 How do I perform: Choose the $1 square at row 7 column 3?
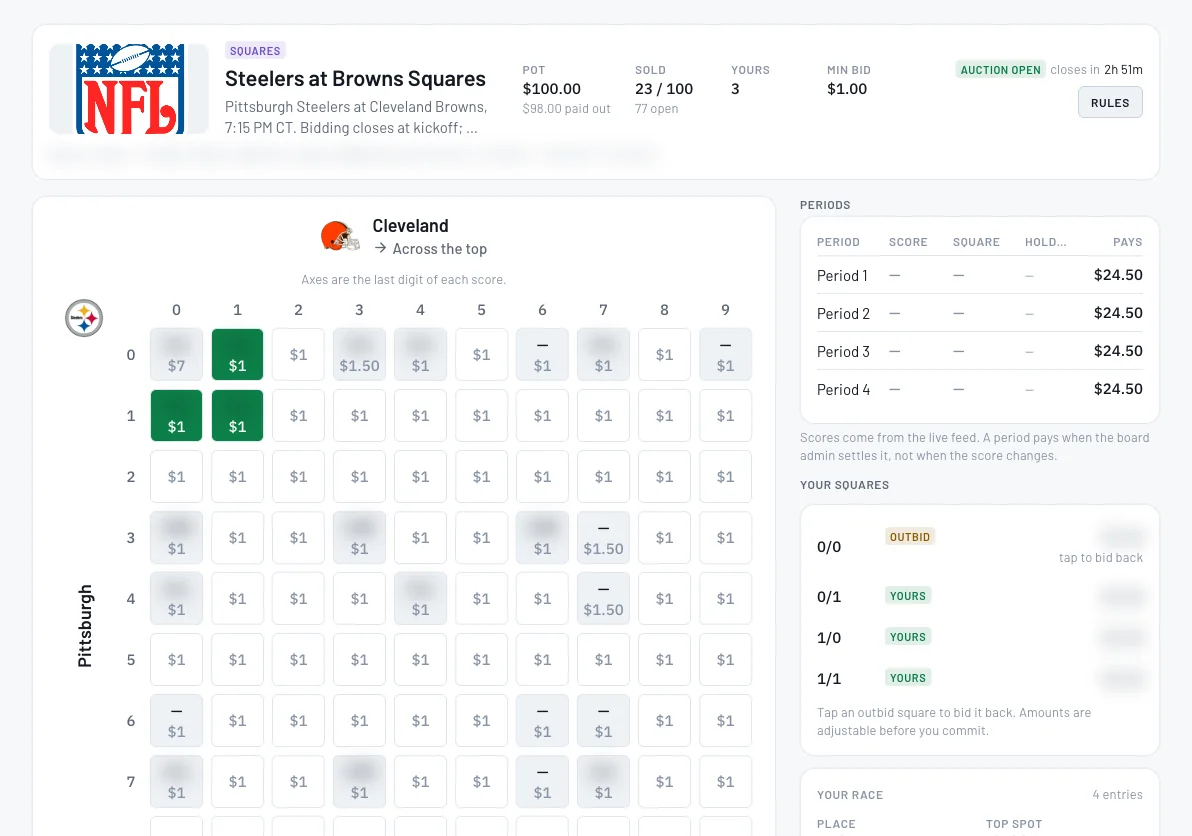[x=360, y=781]
